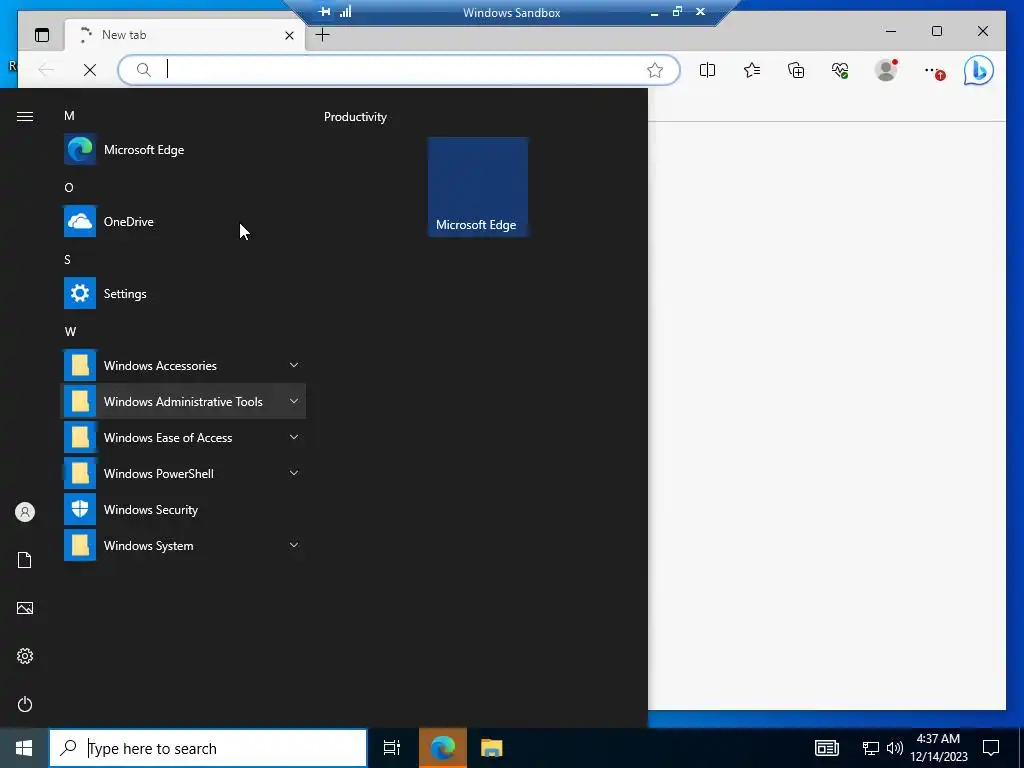Viewport: 1024px width, 768px height.
Task: Click the Edge address bar
Action: (x=398, y=70)
